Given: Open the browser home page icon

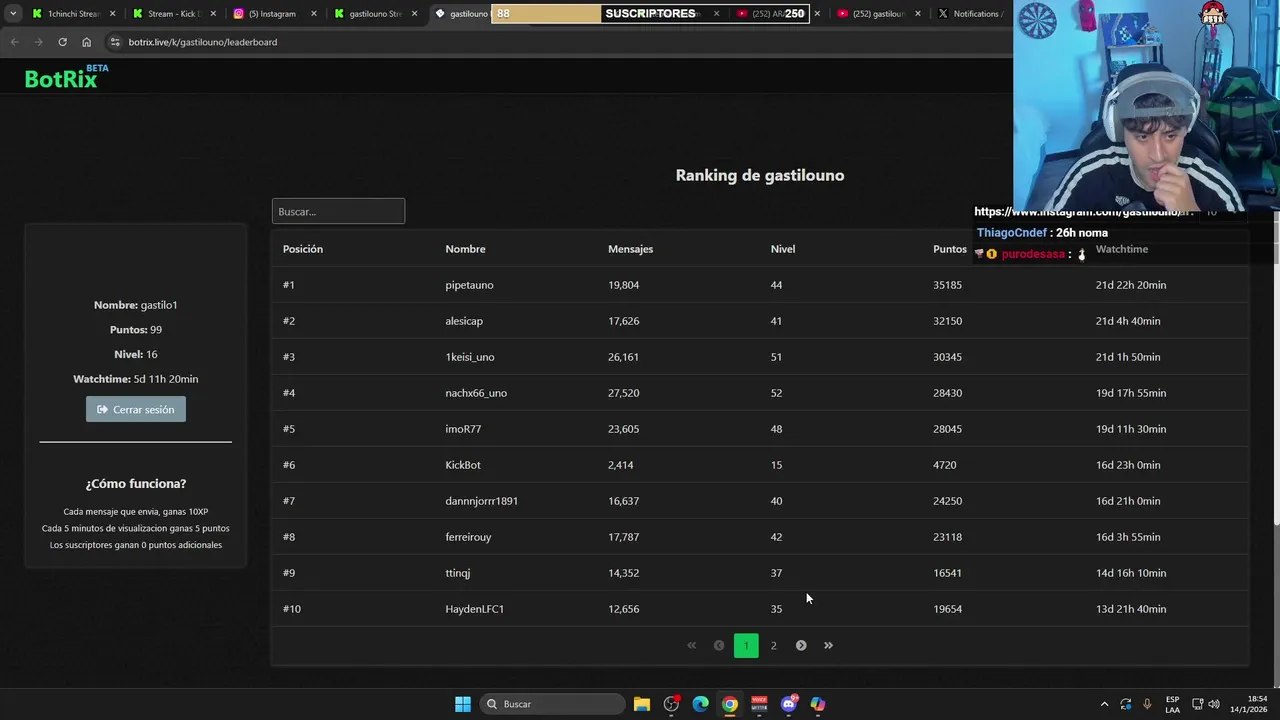Looking at the screenshot, I should [x=86, y=42].
